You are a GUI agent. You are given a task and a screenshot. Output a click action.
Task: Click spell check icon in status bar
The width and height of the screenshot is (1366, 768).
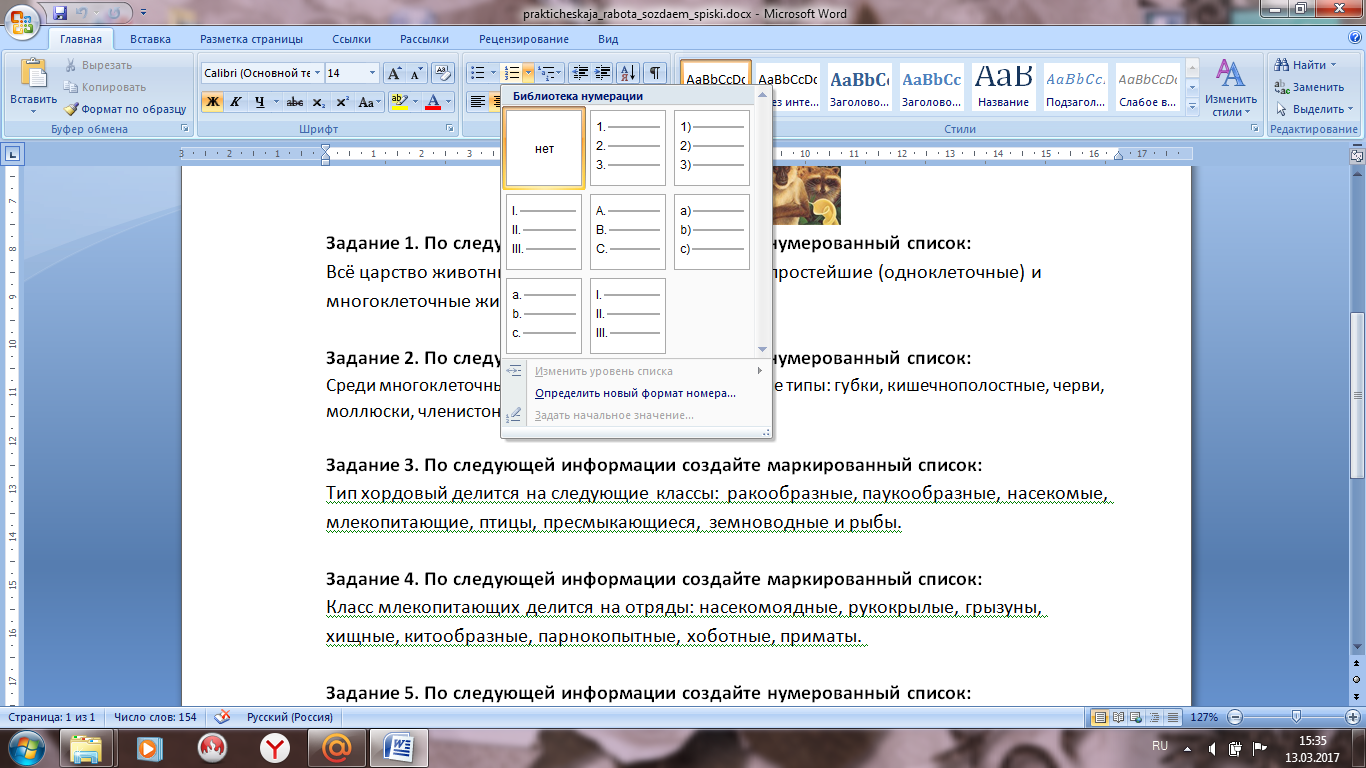click(222, 717)
